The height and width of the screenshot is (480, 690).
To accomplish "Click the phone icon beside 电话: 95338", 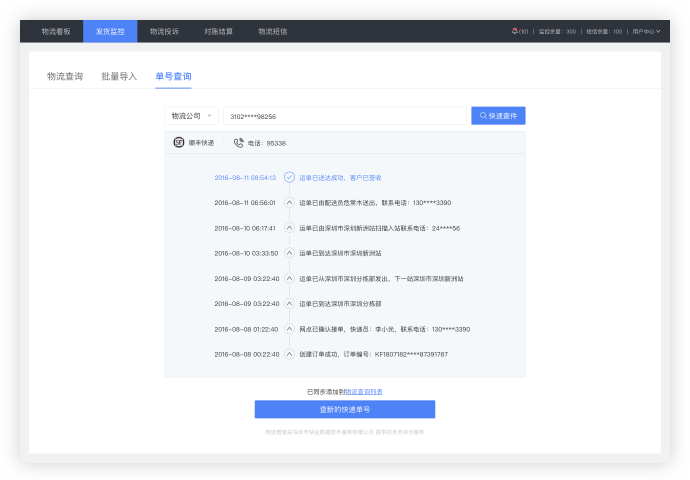I will click(238, 143).
